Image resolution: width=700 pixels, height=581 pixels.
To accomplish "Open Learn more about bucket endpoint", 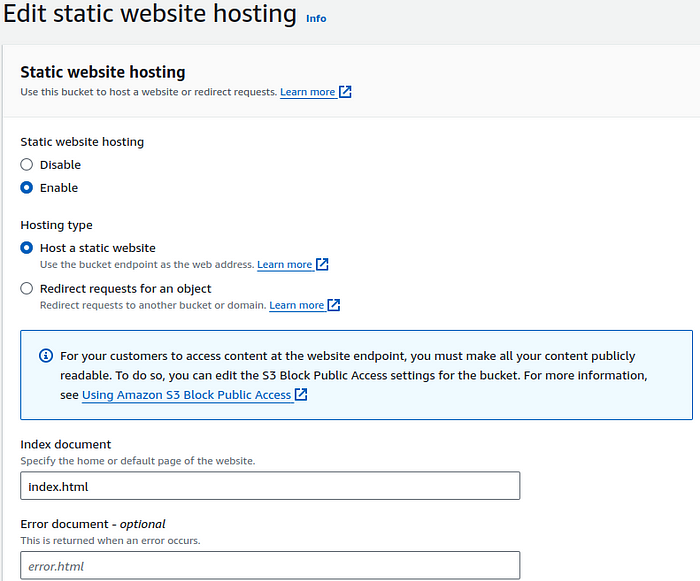I will [x=284, y=264].
